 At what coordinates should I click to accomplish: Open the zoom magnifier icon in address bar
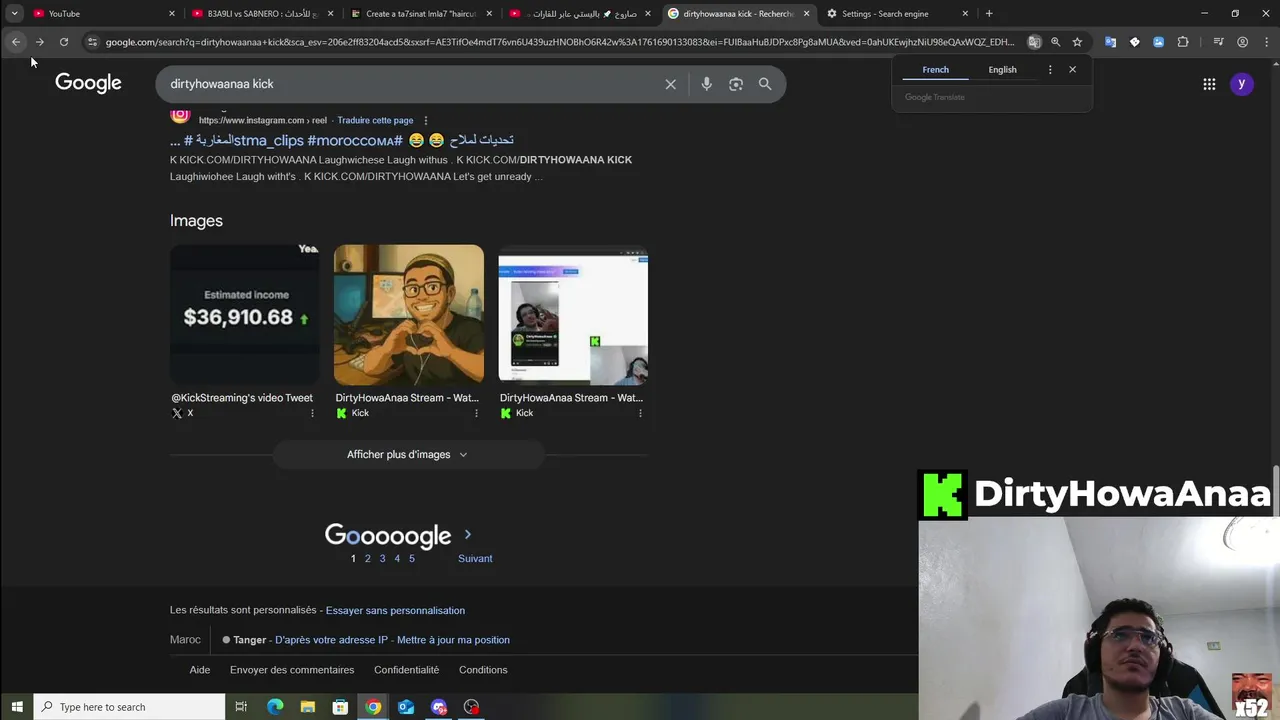[x=1055, y=42]
